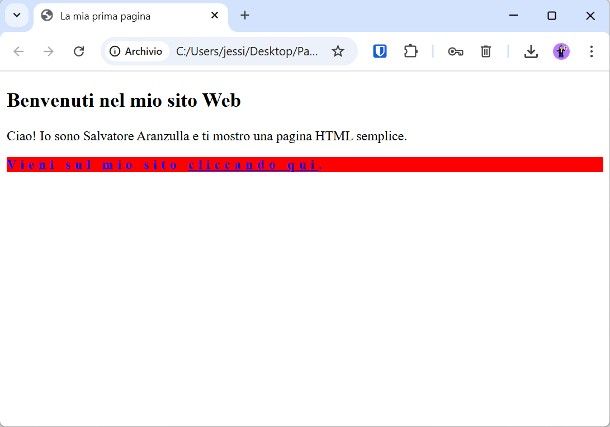Screen dimensions: 610x427
Task: Go back to the previous page
Action: coord(19,51)
